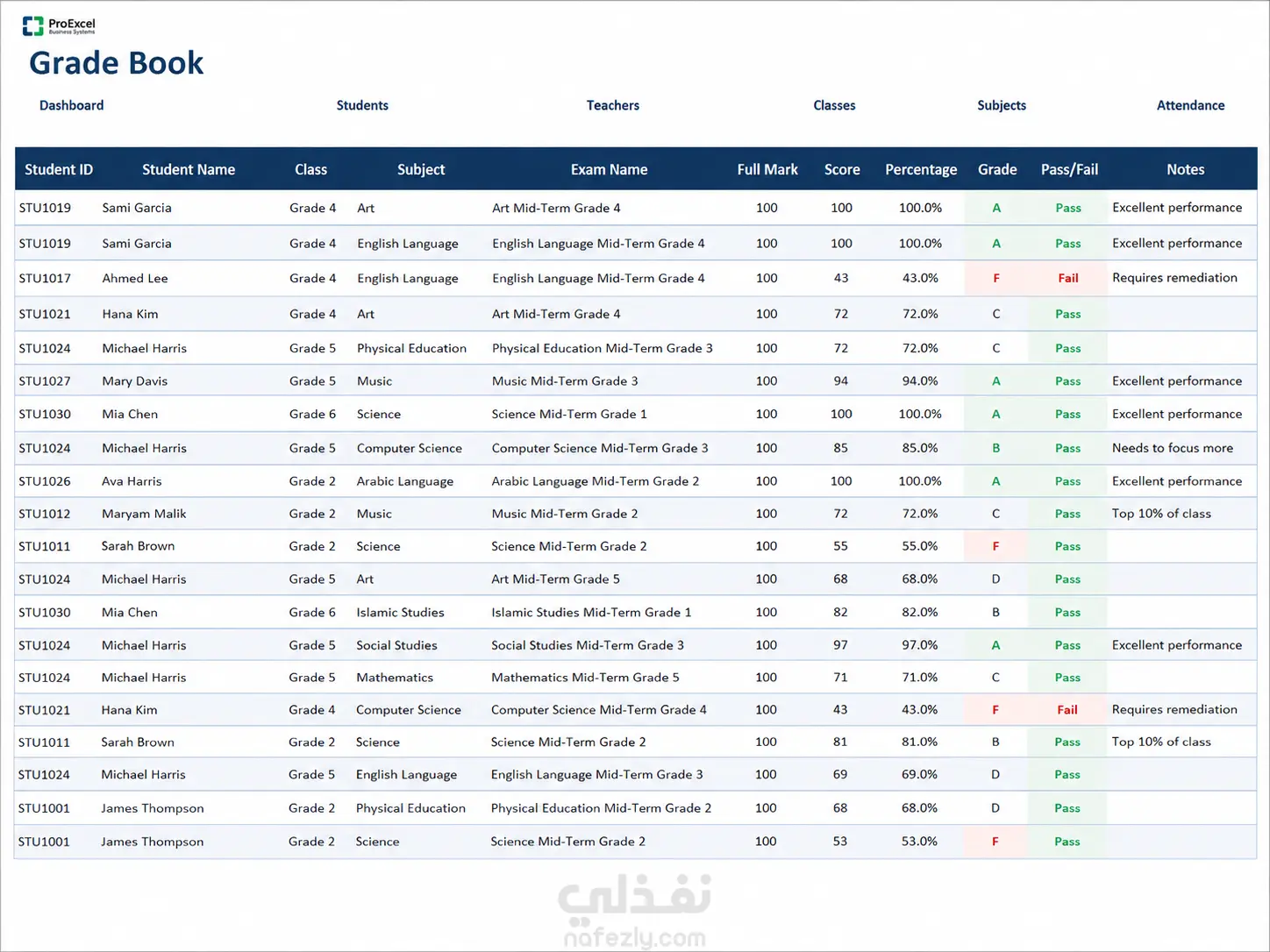Select the 97.0% percentage cell

pyautogui.click(x=919, y=644)
